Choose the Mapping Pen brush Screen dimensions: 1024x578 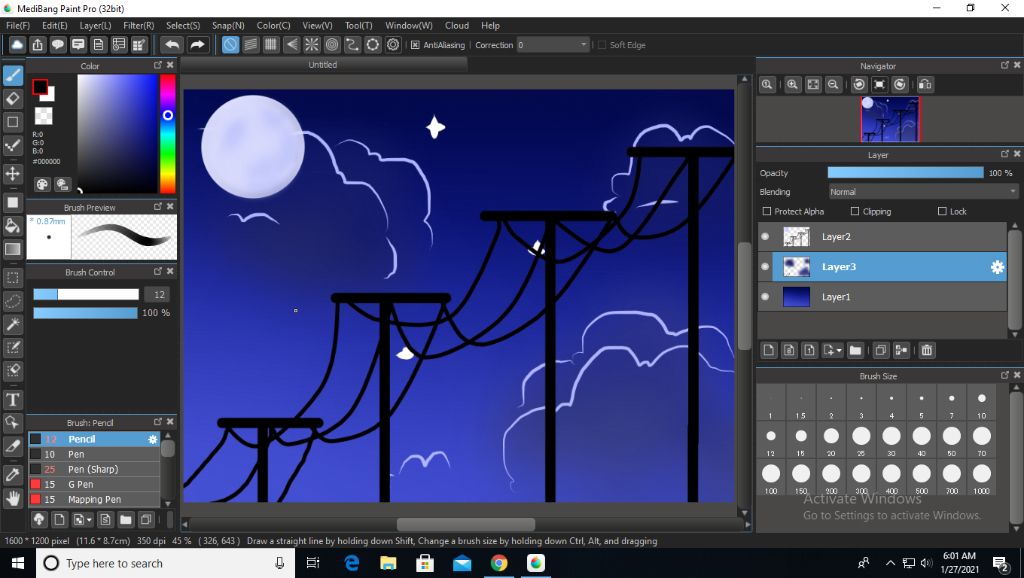[x=94, y=500]
